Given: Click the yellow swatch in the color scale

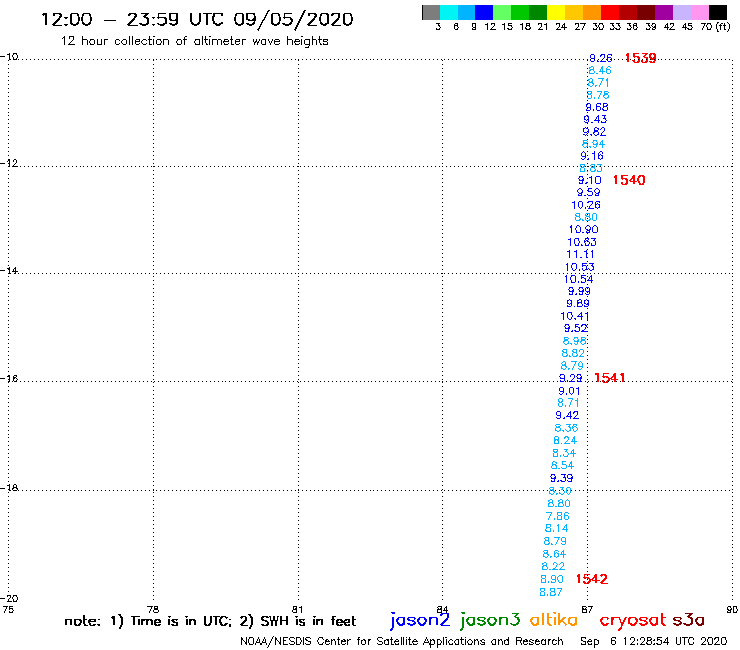Looking at the screenshot, I should (x=556, y=12).
